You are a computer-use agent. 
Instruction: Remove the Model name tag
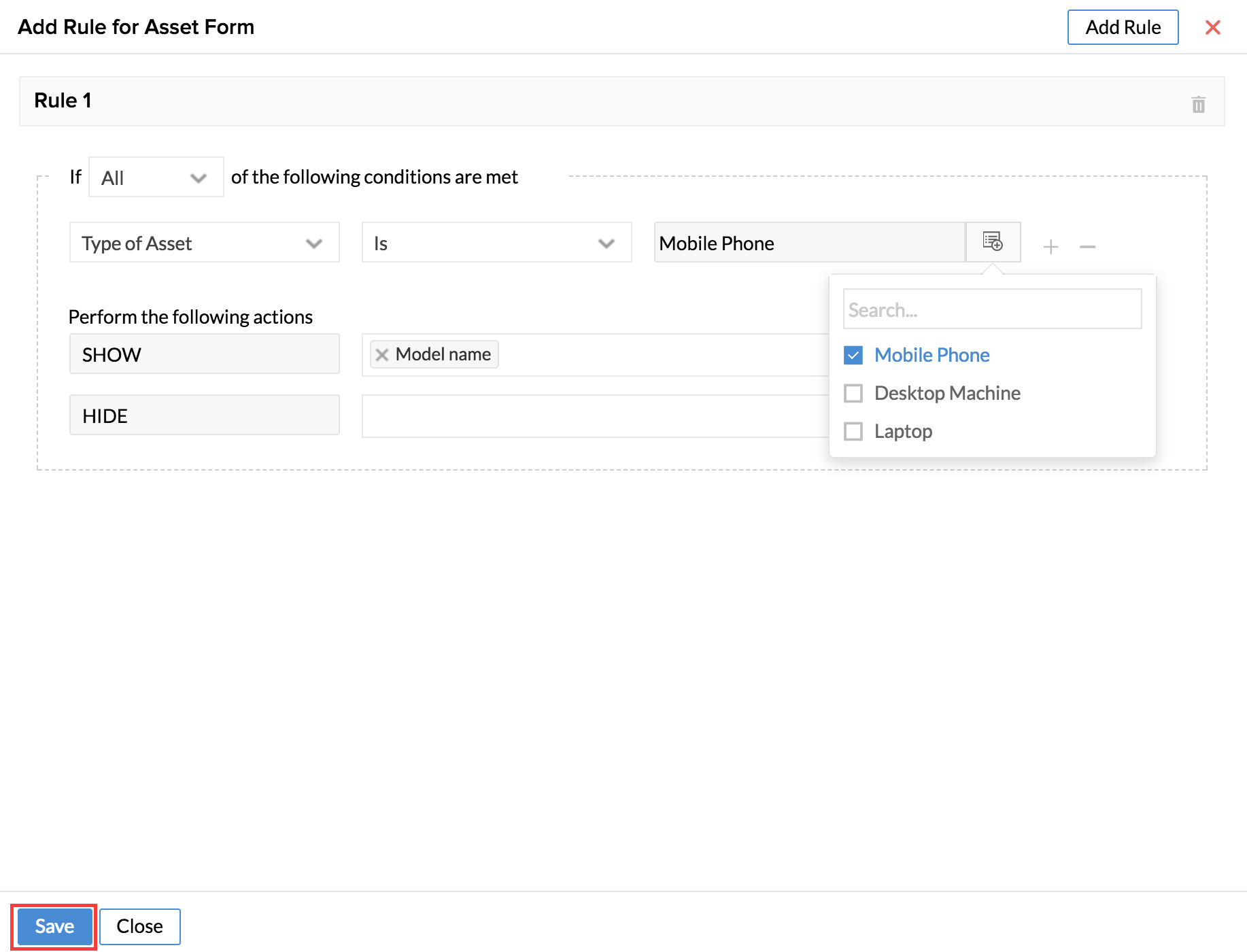click(382, 355)
